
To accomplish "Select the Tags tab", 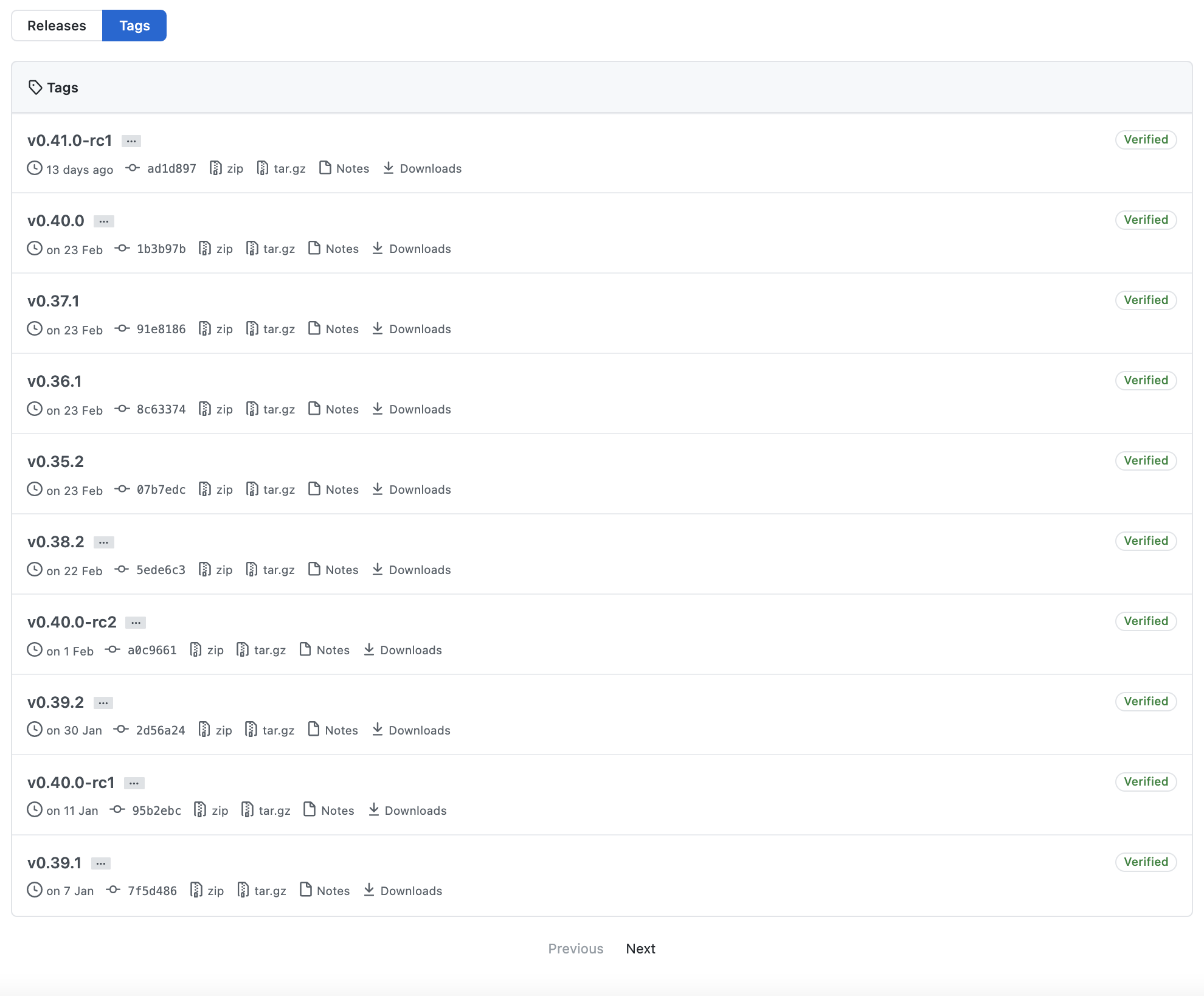I will [134, 26].
